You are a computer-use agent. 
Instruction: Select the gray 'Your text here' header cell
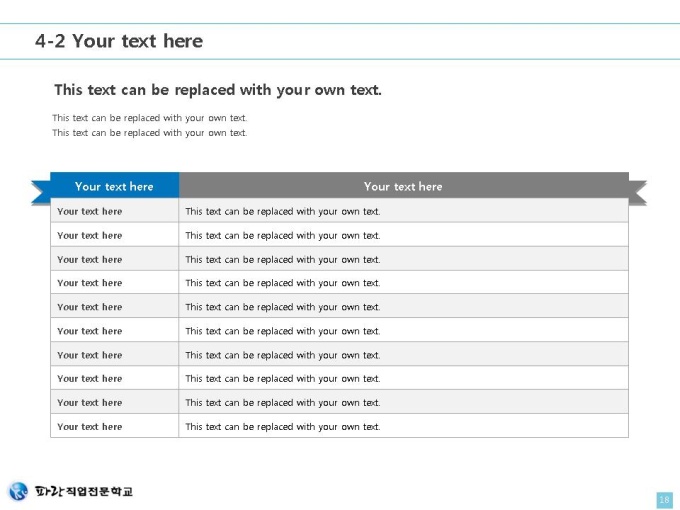coord(404,186)
